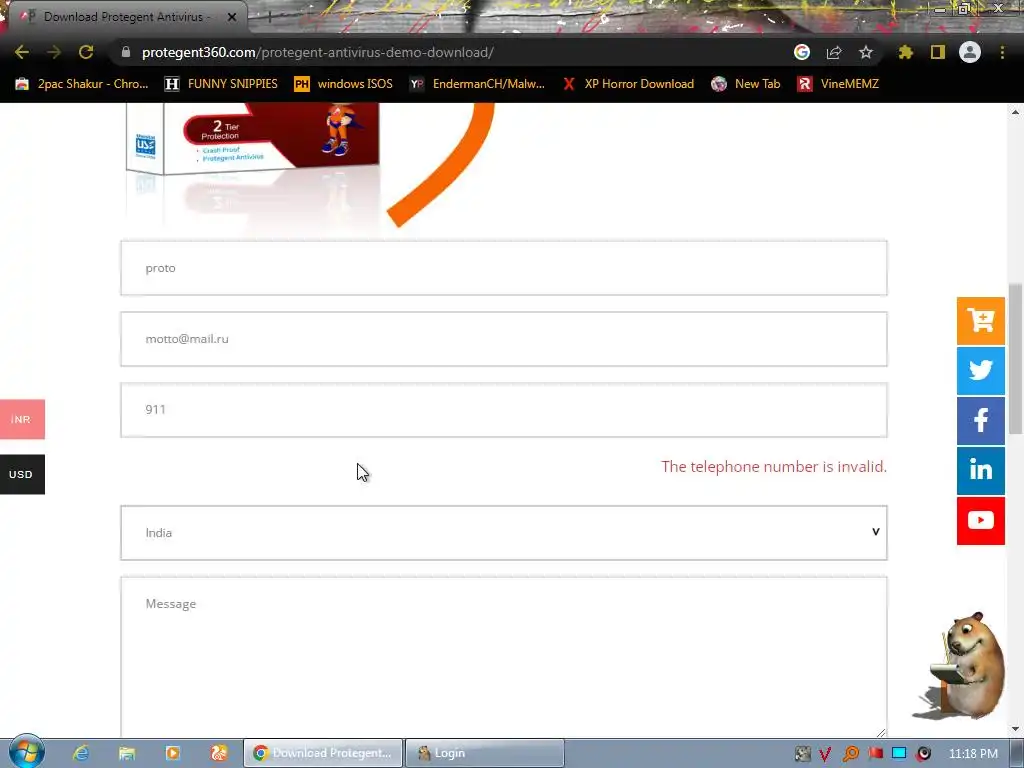Click the share page icon
Viewport: 1024px width, 768px height.
point(834,52)
